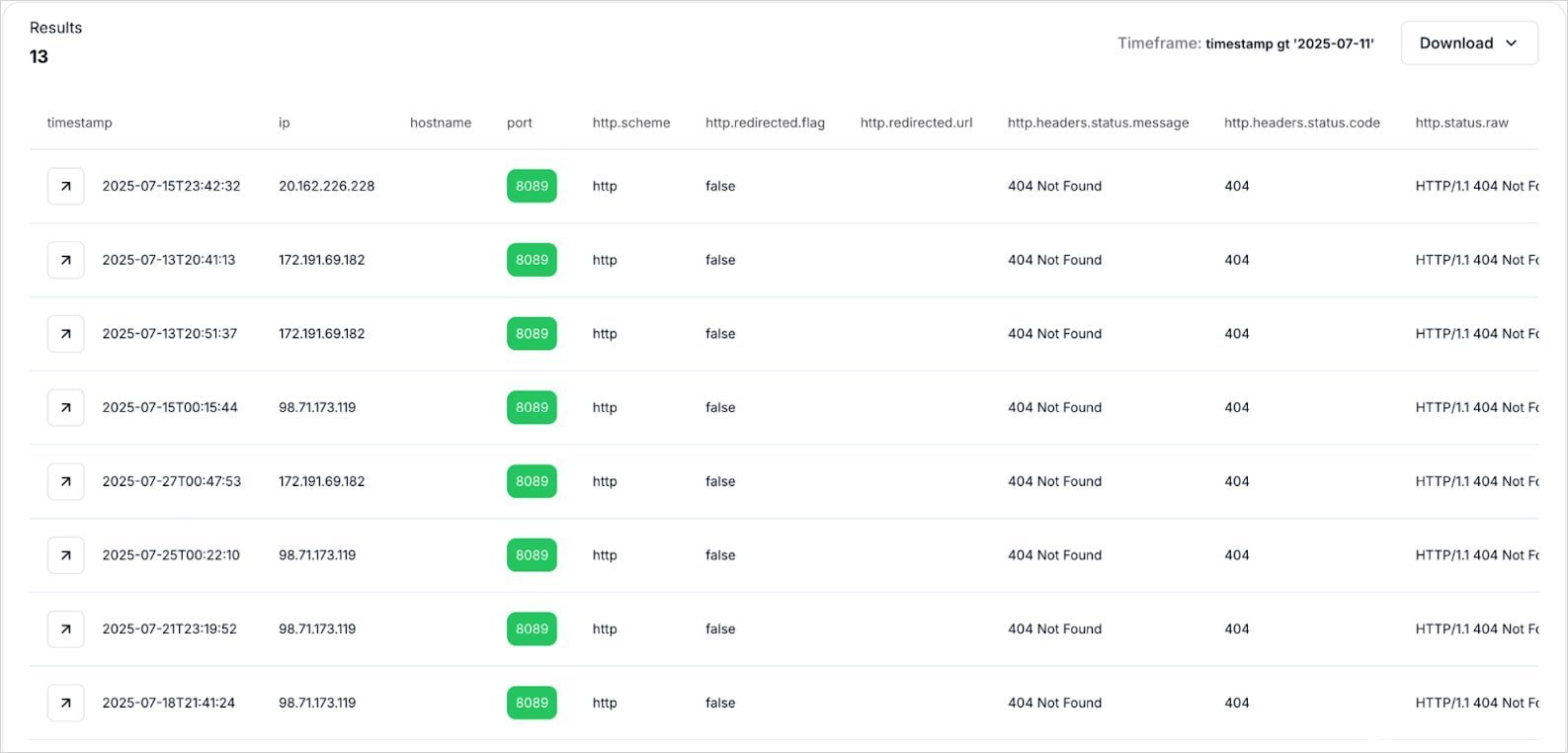Image resolution: width=1568 pixels, height=753 pixels.
Task: Click the 8089 badge for 2025-07-27T00:47:53
Action: (532, 481)
